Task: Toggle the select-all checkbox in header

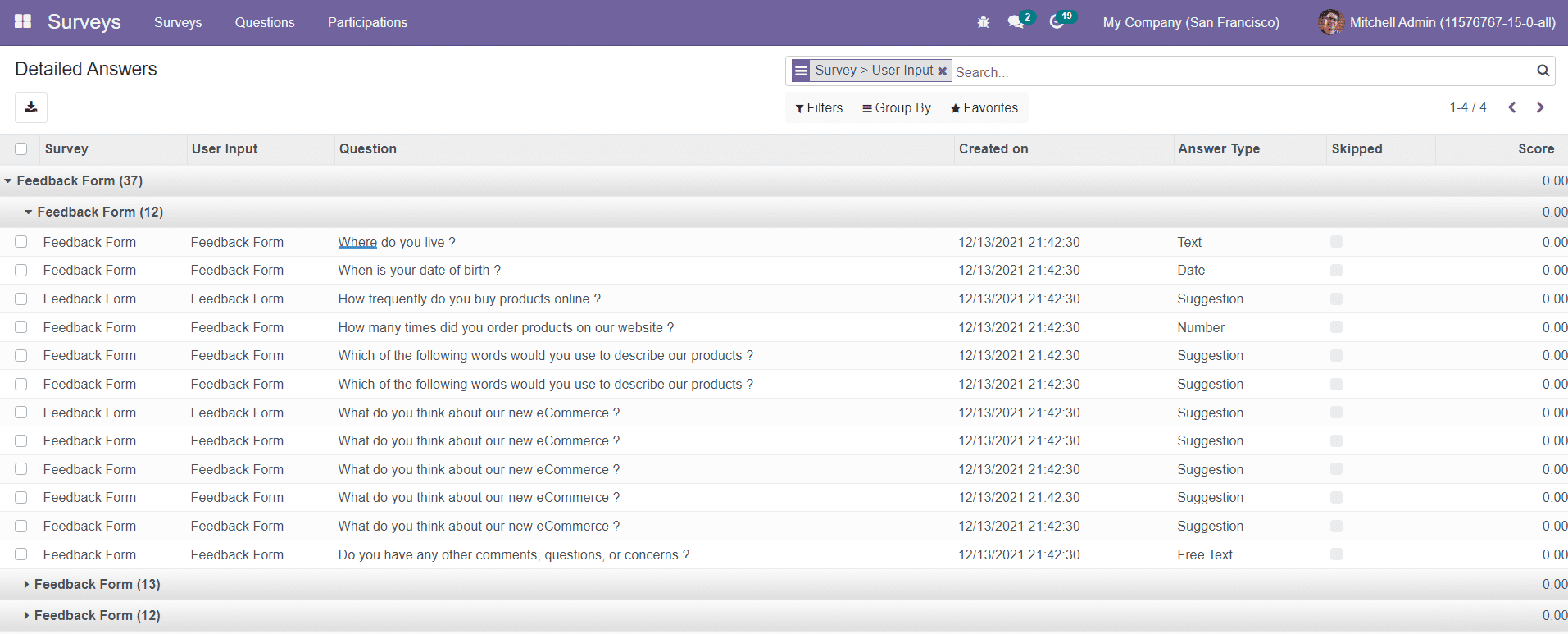Action: point(21,149)
